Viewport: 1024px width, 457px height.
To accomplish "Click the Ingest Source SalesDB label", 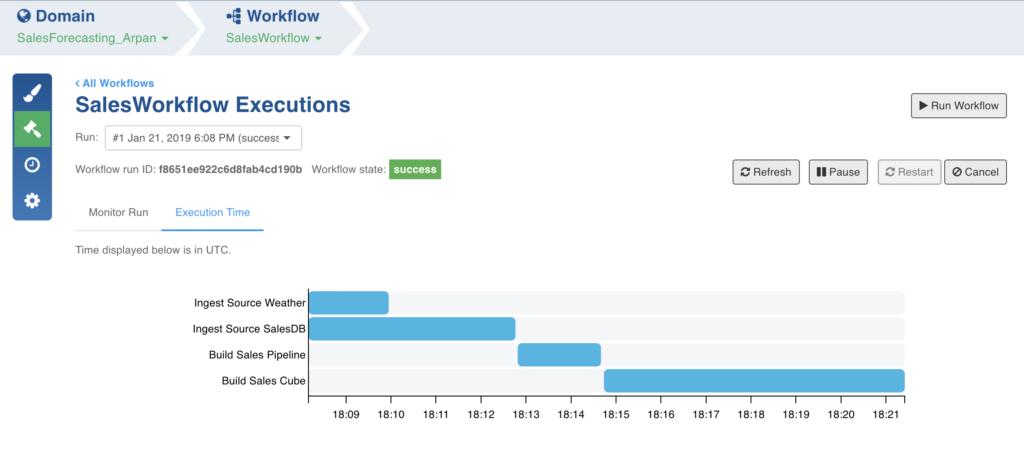I will point(249,328).
